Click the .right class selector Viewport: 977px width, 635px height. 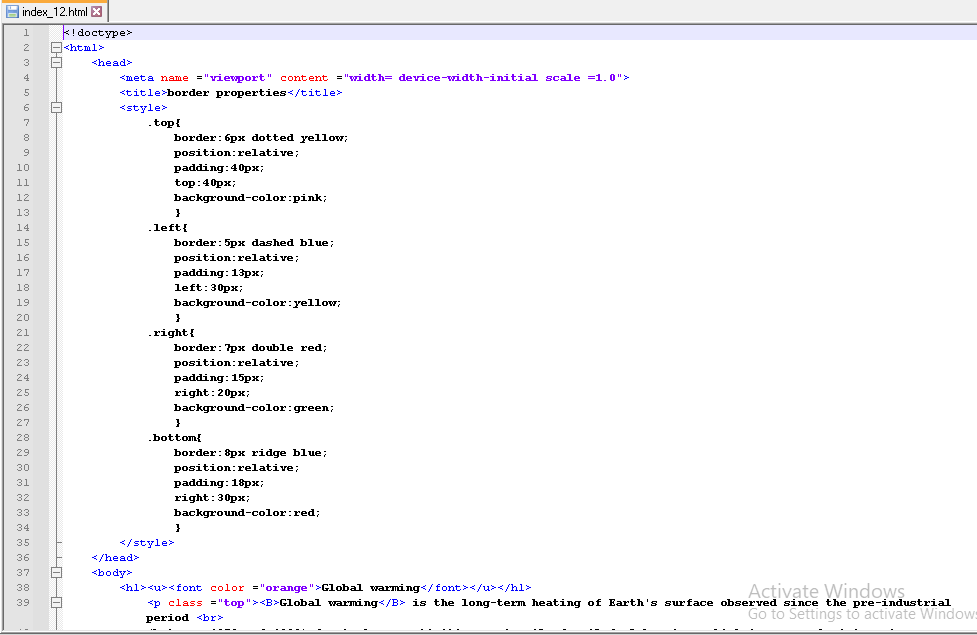[x=170, y=332]
